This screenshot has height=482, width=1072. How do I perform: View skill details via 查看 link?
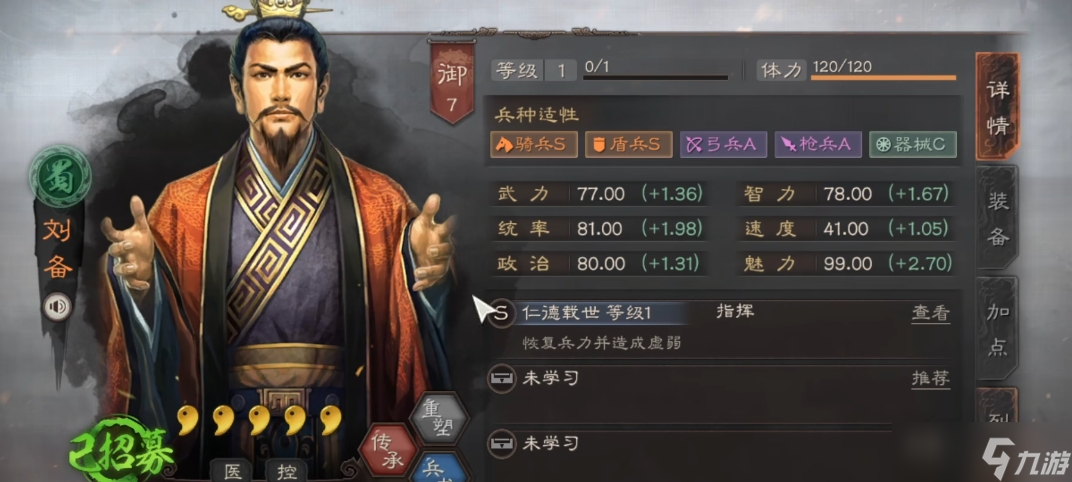930,313
